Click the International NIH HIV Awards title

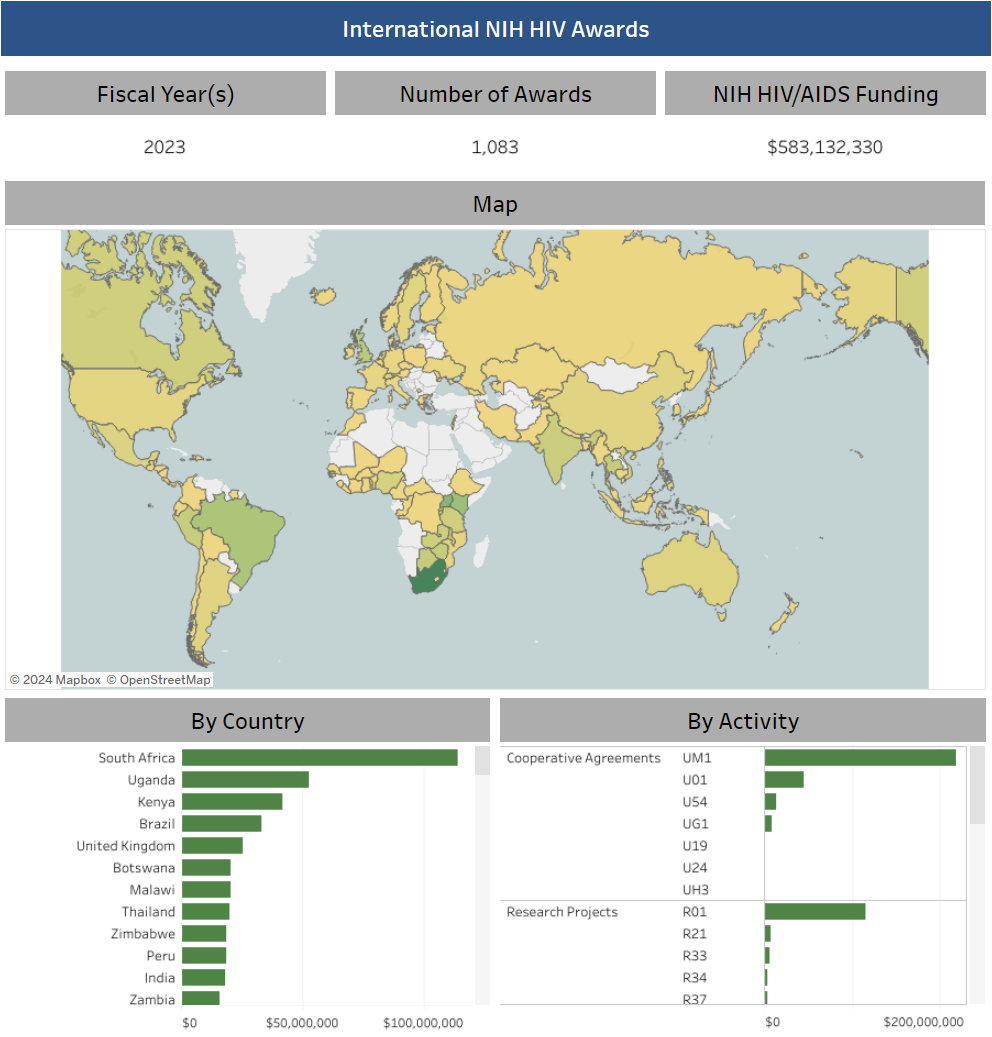click(x=496, y=29)
